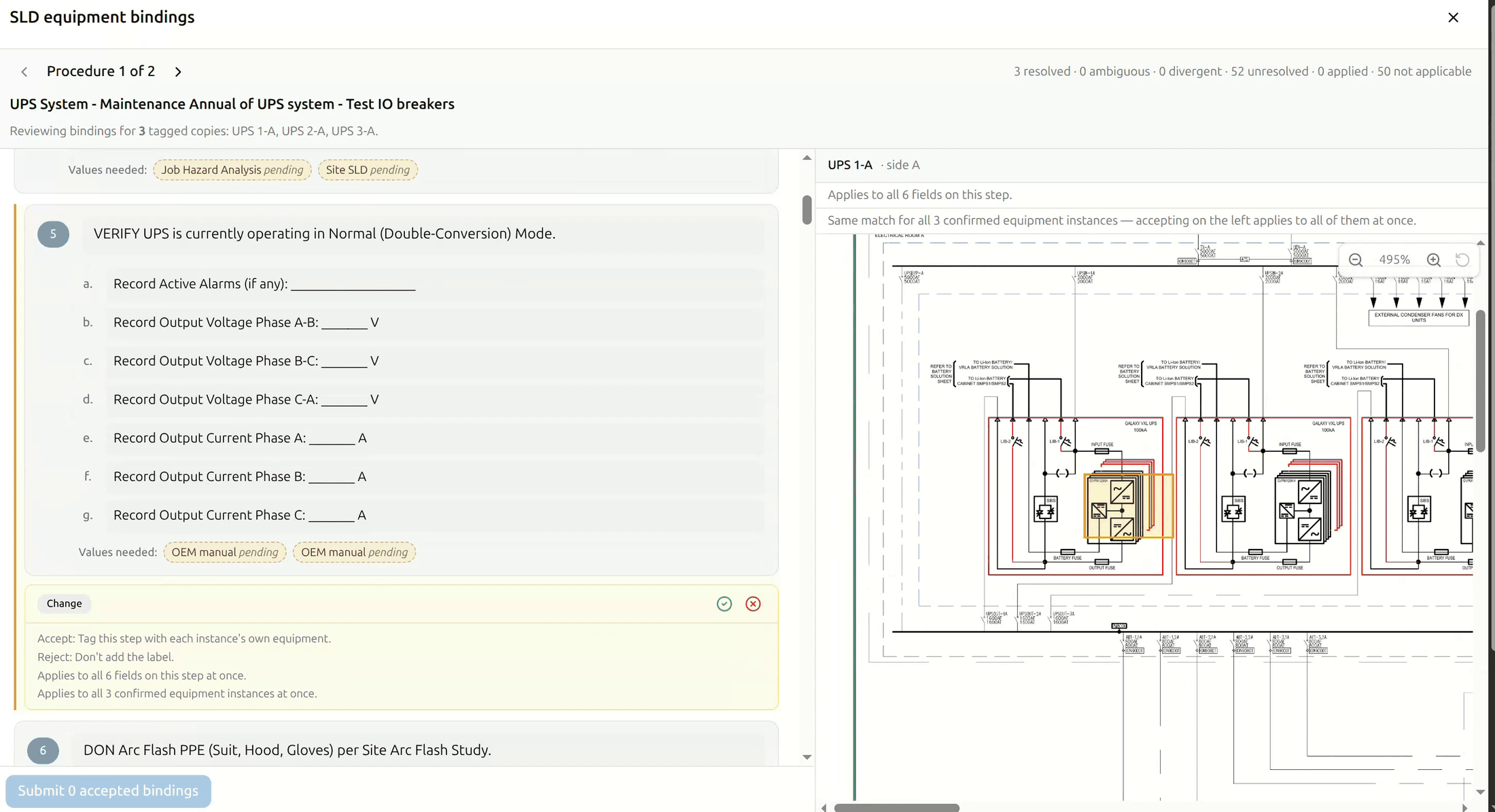Reset the diagram zoom view
1495x812 pixels.
[1462, 260]
